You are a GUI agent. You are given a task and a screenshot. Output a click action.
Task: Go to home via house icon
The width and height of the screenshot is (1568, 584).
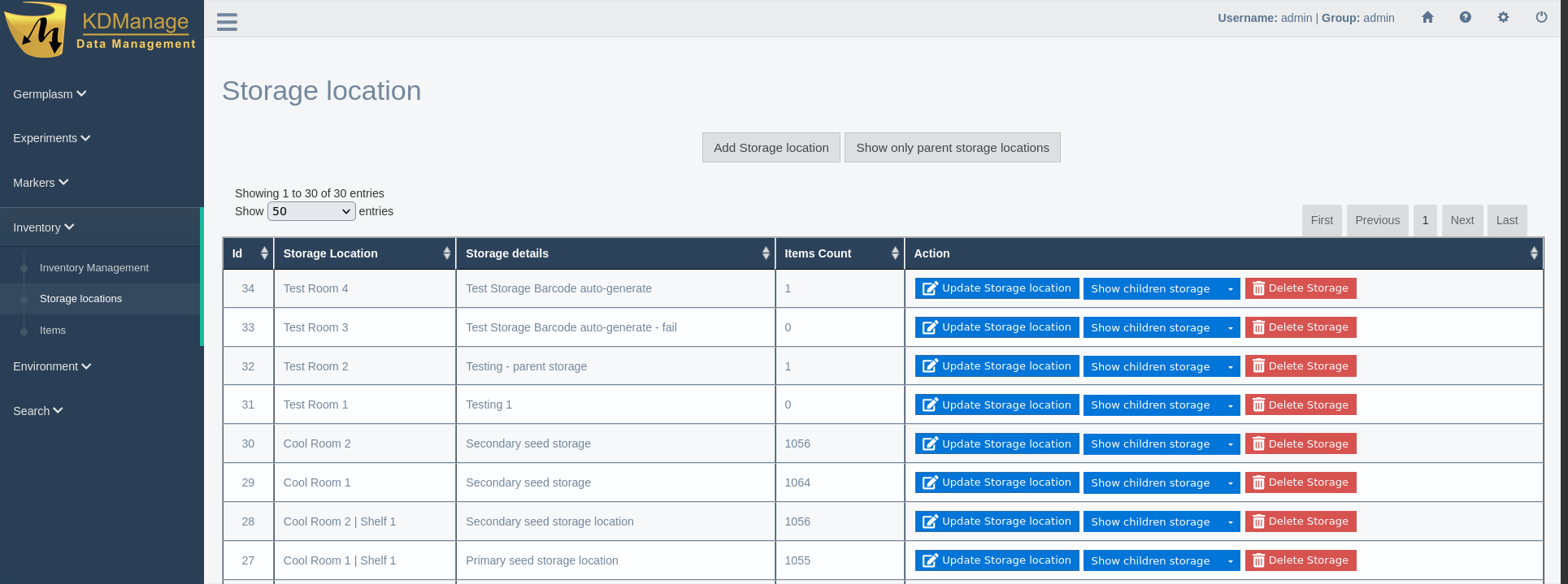pyautogui.click(x=1427, y=17)
